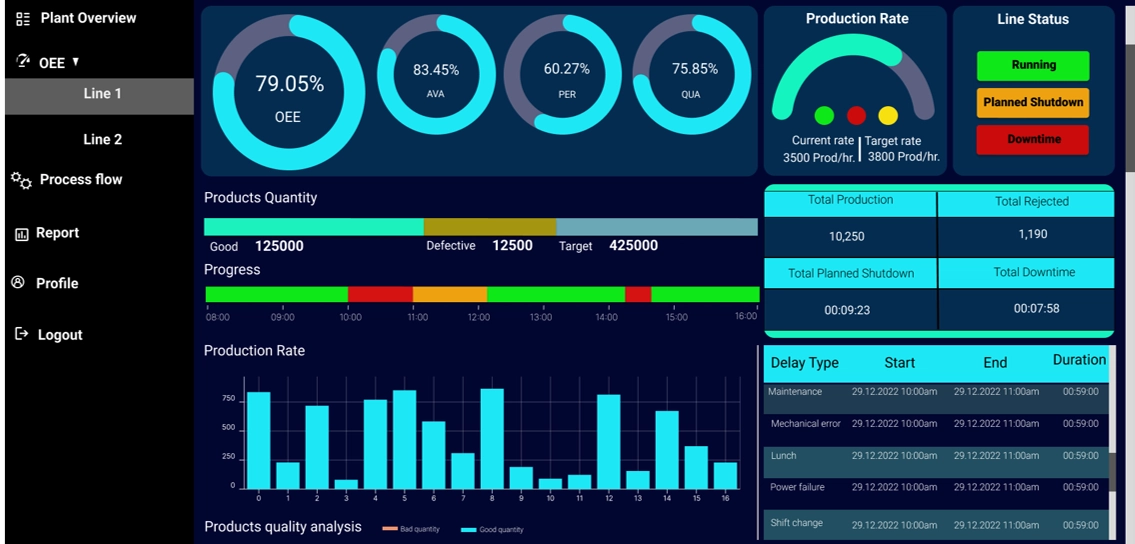Click the green indicator dot under Production Rate
This screenshot has height=544, width=1135.
(x=824, y=116)
